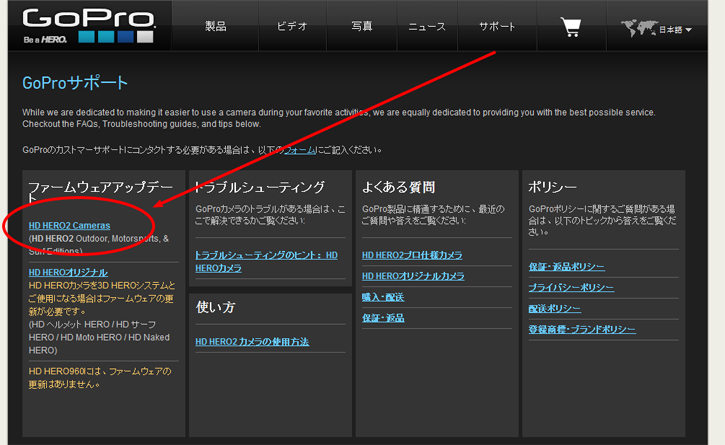Open the 日本語 language dropdown arrow
725x445 pixels.
click(x=688, y=30)
